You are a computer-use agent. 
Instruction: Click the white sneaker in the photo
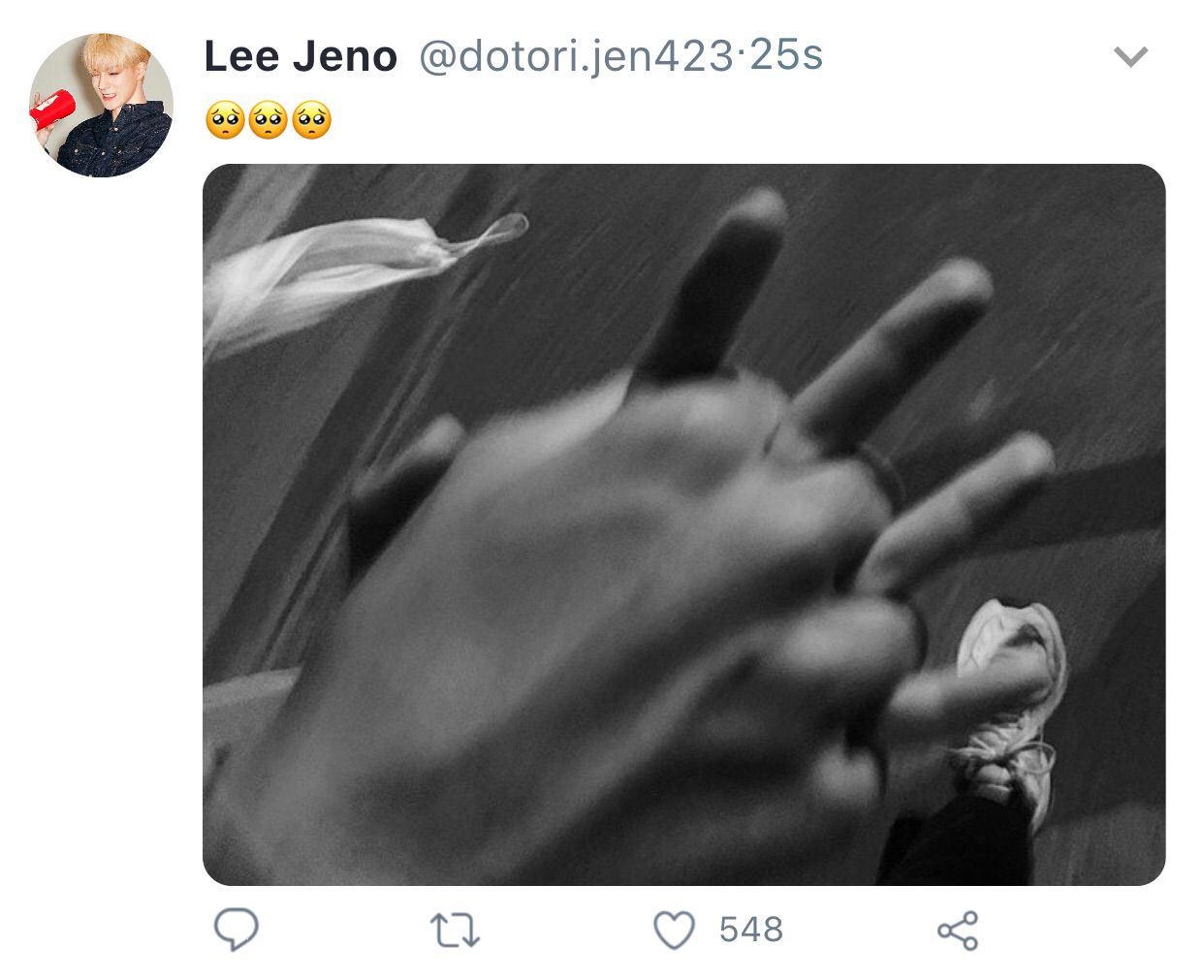(1008, 708)
